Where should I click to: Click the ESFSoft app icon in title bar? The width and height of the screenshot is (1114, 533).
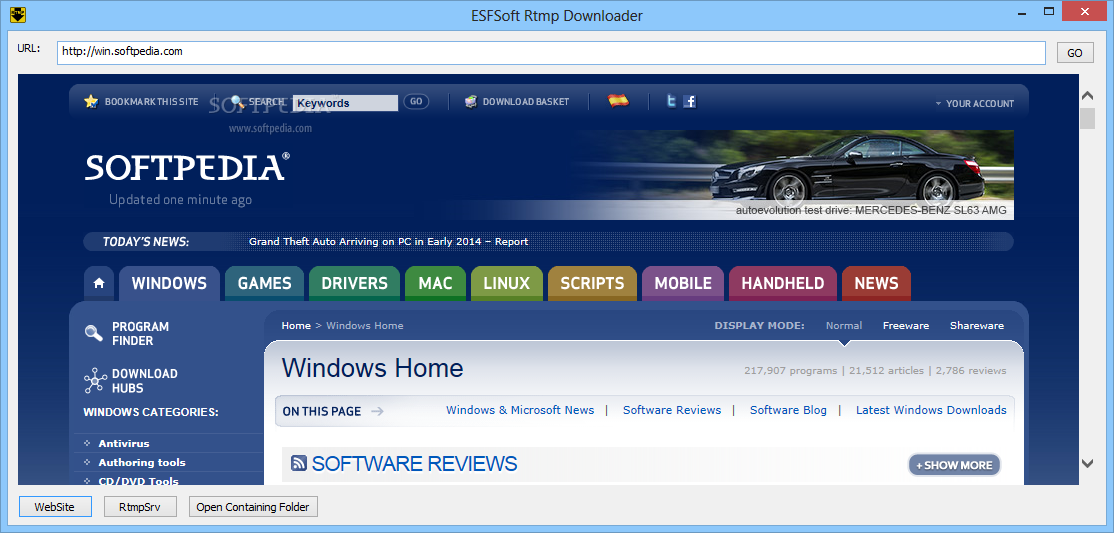click(x=18, y=15)
